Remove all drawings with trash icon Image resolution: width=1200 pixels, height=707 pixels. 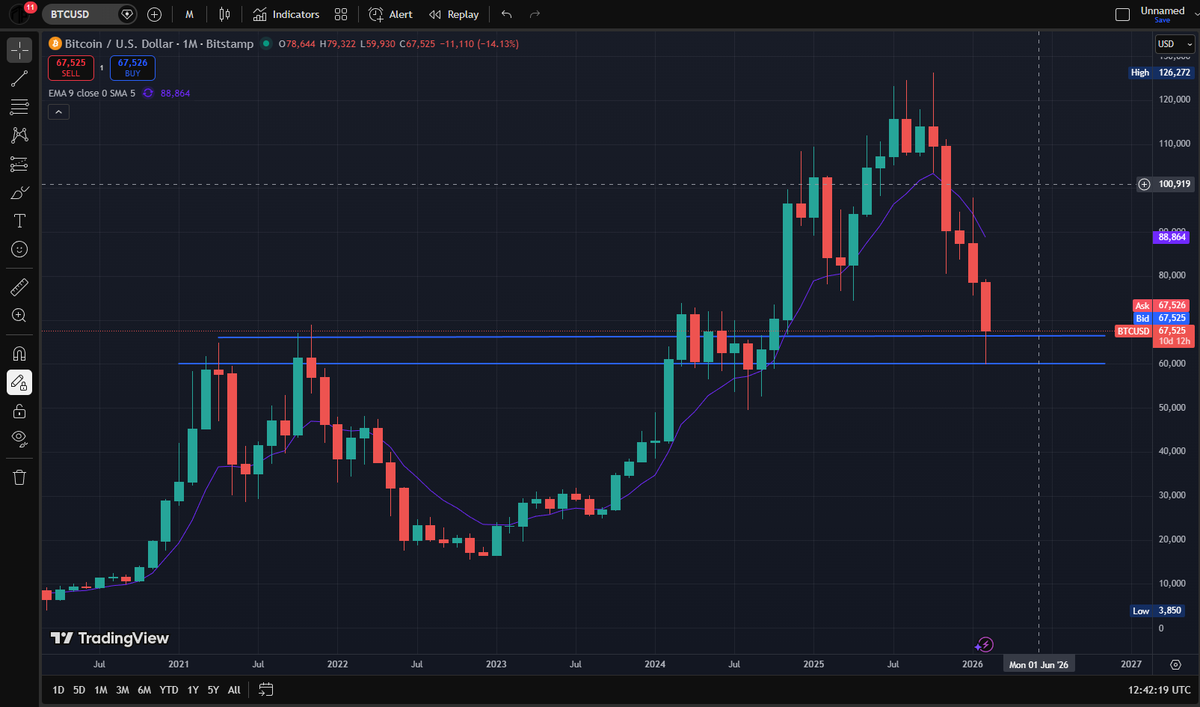click(x=19, y=477)
